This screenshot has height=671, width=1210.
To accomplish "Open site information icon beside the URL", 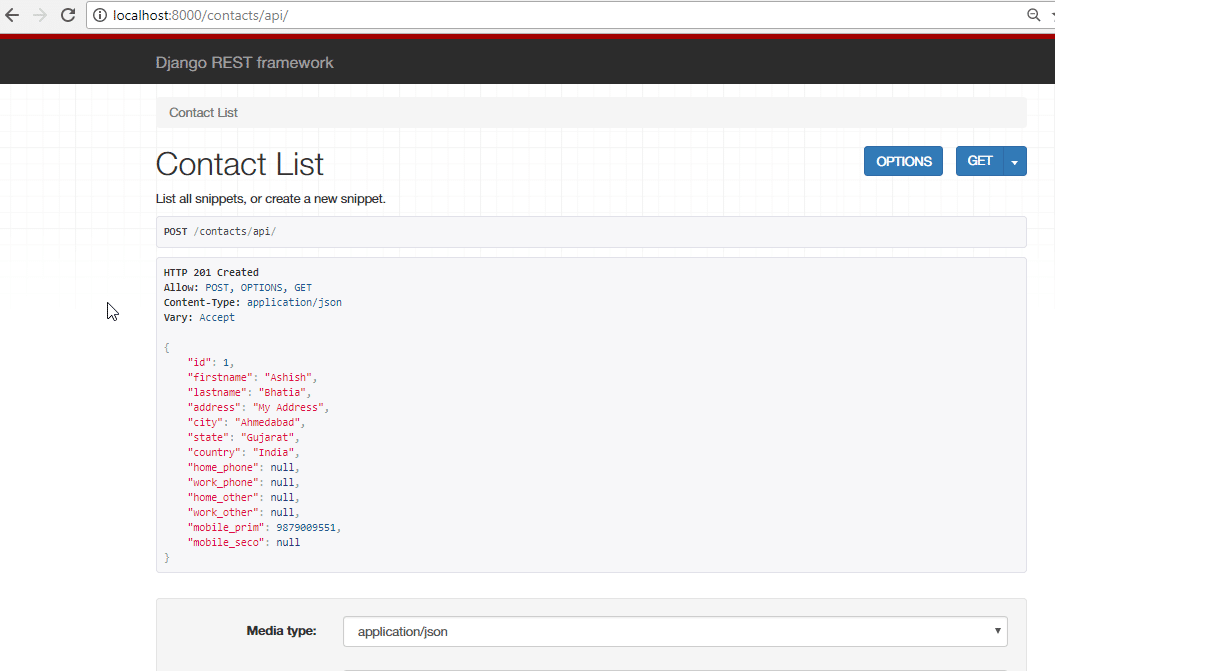I will coord(100,16).
